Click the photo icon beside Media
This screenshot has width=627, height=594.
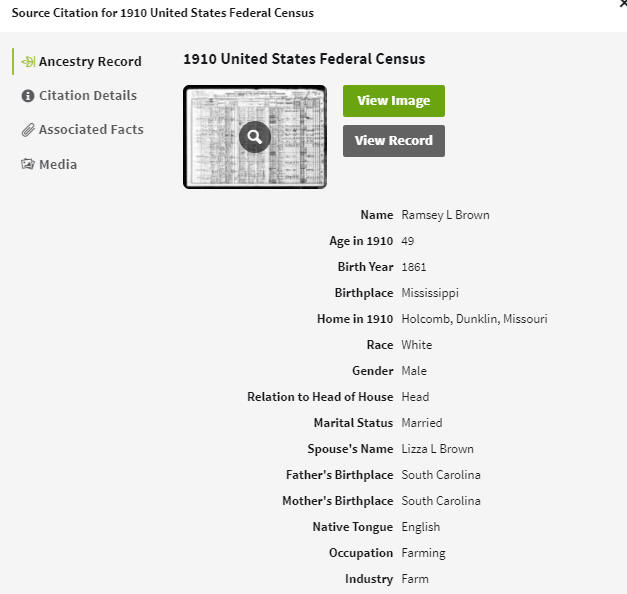28,164
